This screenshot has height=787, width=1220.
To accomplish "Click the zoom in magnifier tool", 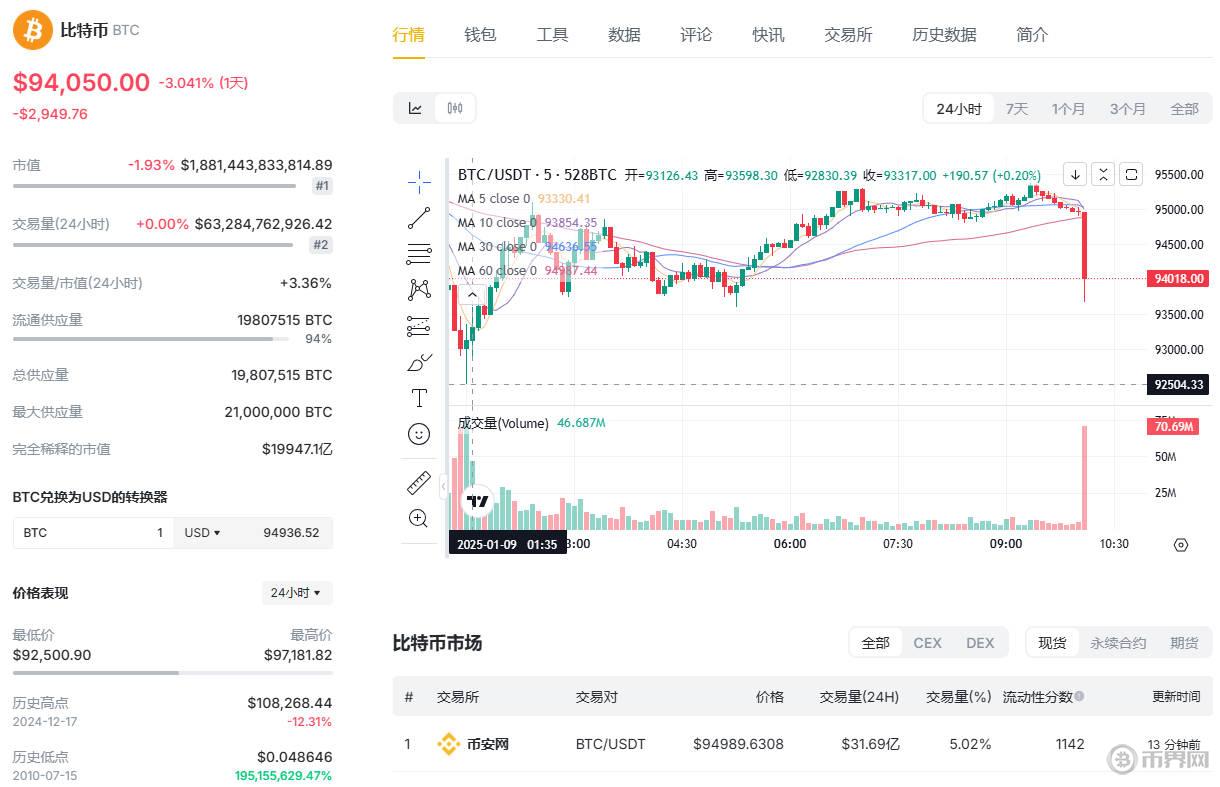I will coord(419,518).
